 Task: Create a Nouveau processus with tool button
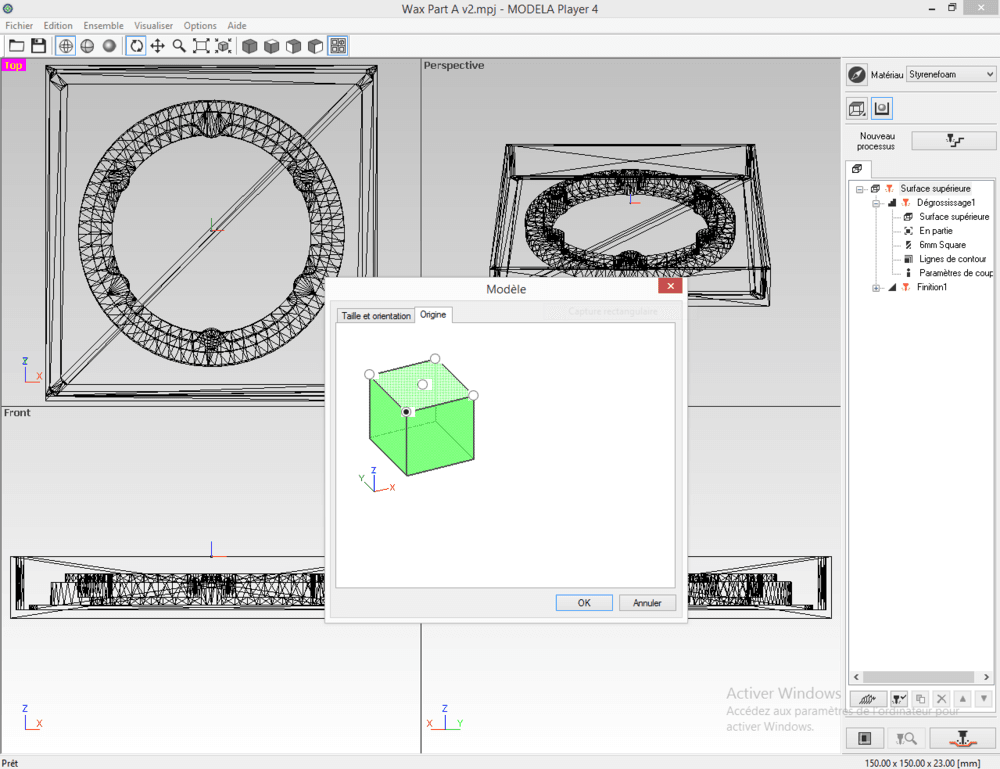[953, 140]
